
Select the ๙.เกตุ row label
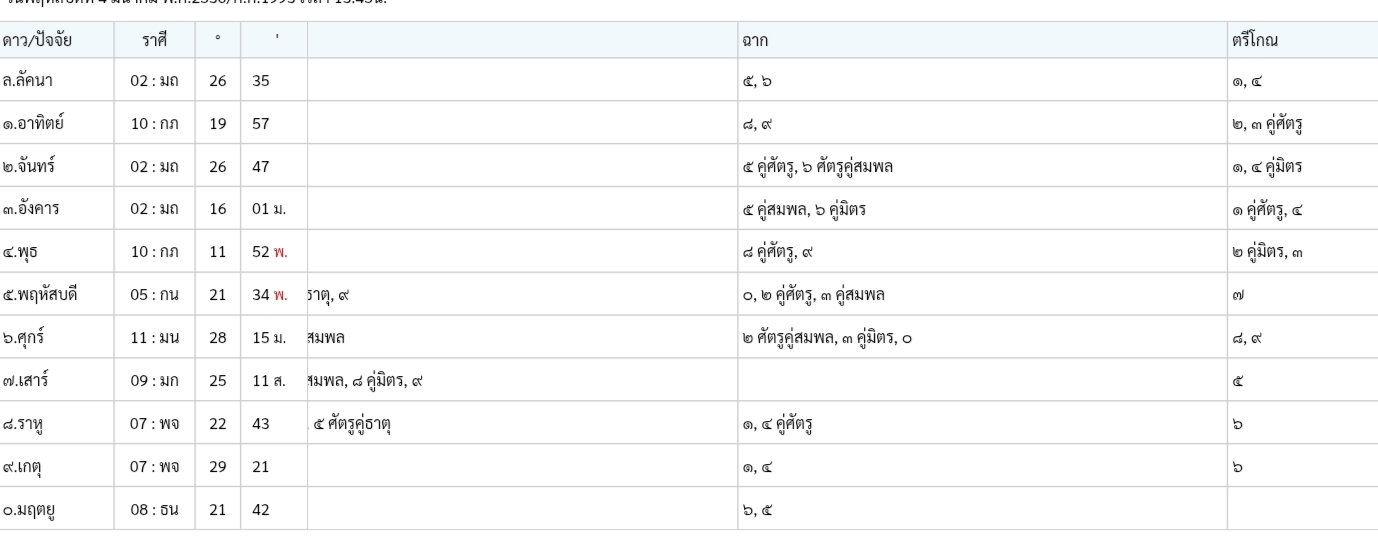(x=28, y=466)
